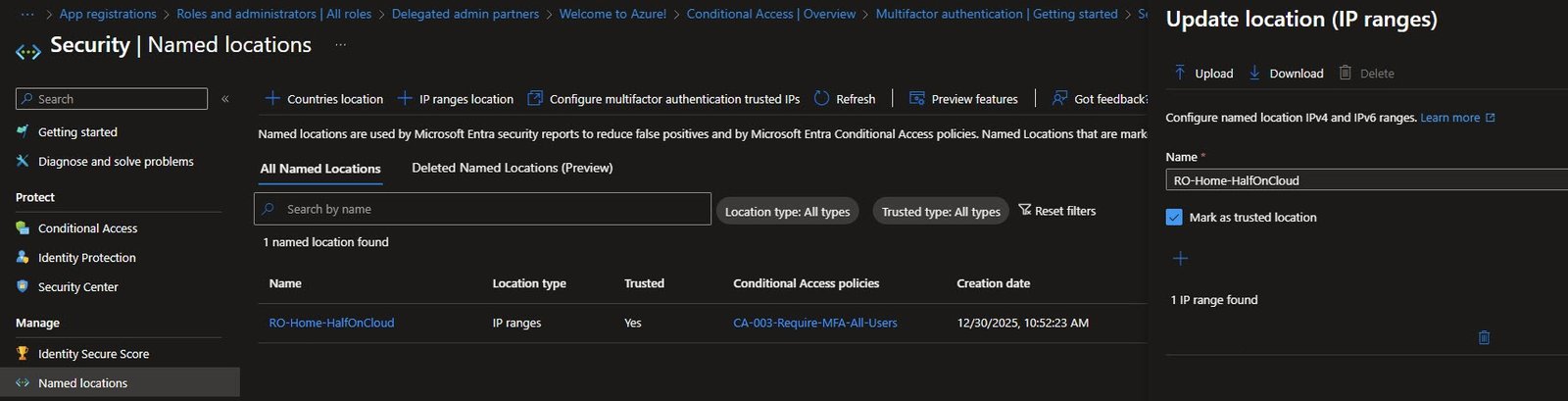Add a new IP ranges location
The width and height of the screenshot is (1568, 401).
pyautogui.click(x=456, y=99)
